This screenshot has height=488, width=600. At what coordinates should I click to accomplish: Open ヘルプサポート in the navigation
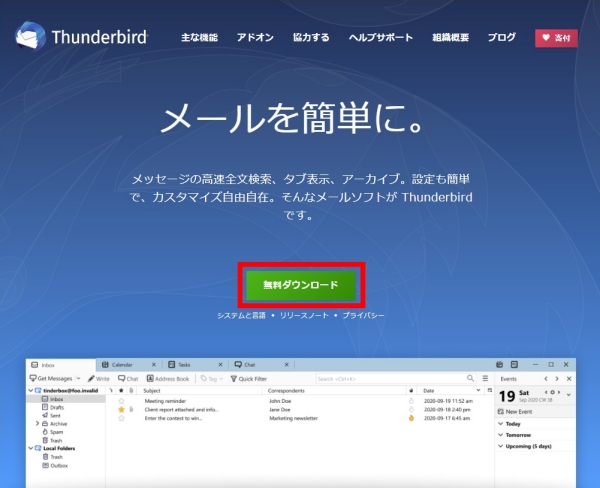coord(381,38)
